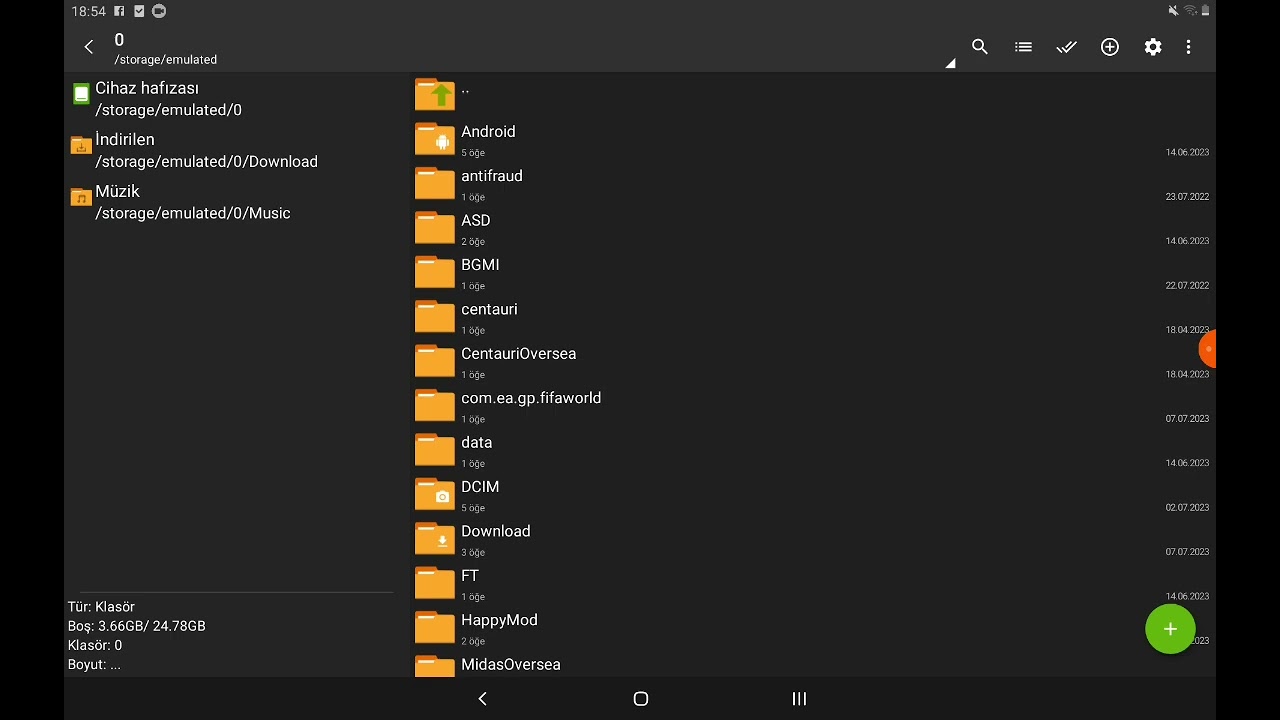Select the 'Download' folder name

(x=496, y=531)
